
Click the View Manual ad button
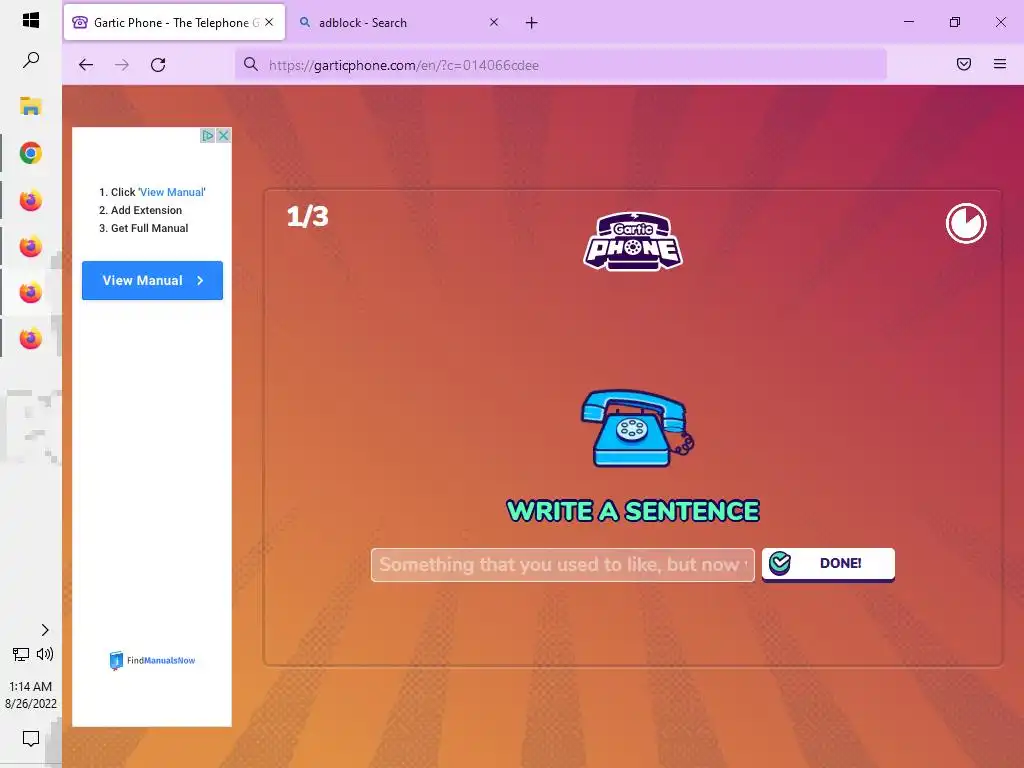coord(152,280)
